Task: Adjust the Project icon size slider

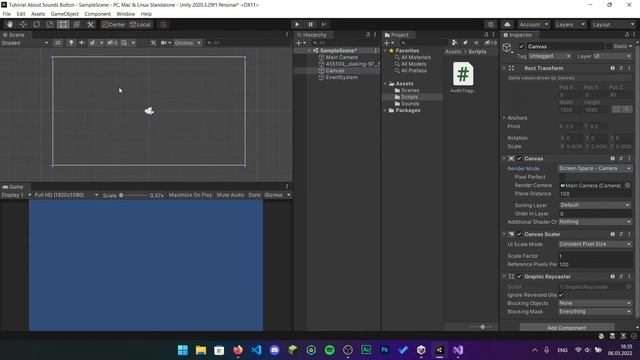Action: pyautogui.click(x=482, y=327)
